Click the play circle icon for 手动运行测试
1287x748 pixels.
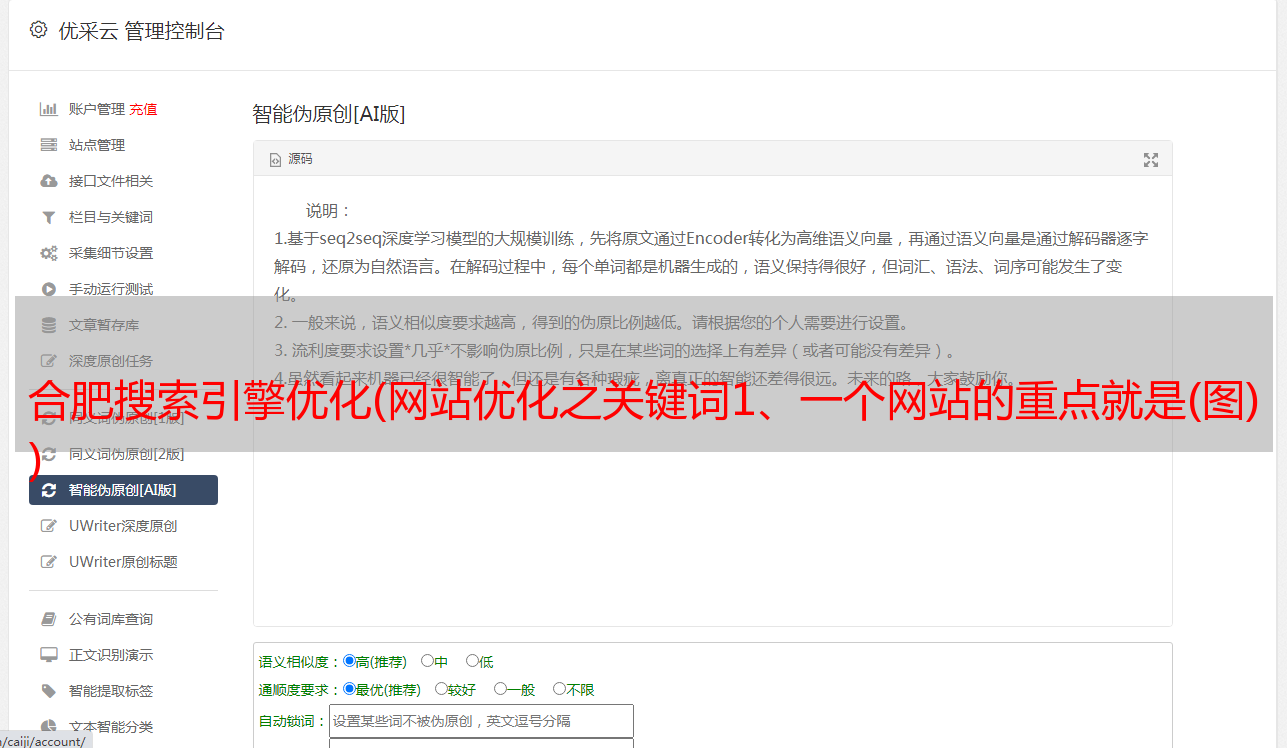(48, 289)
